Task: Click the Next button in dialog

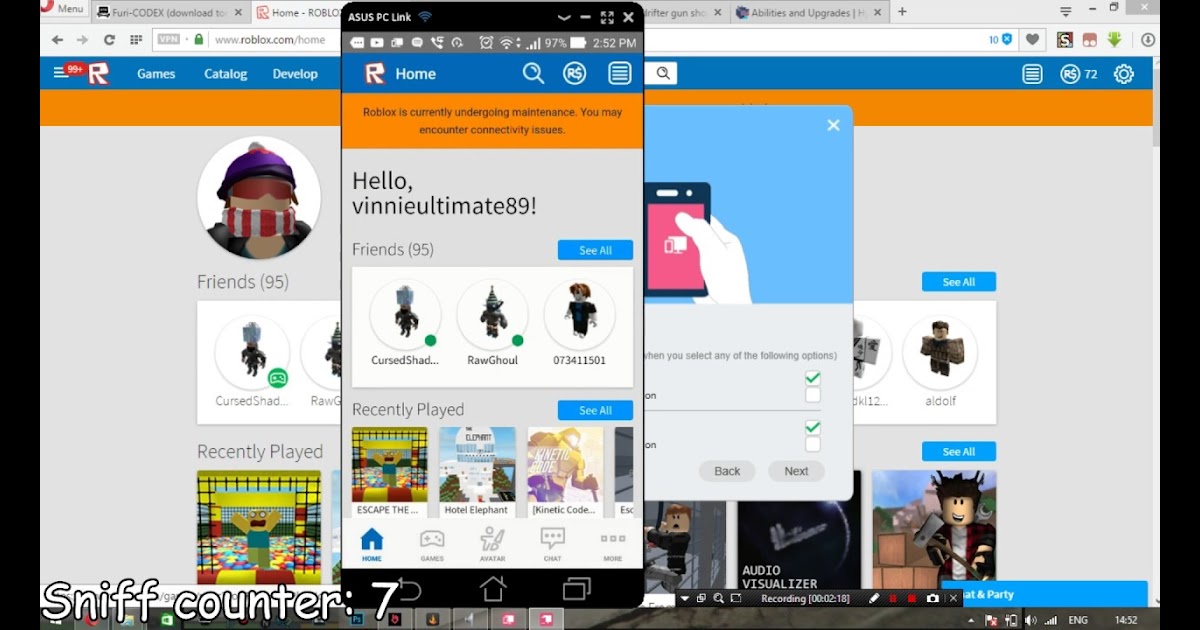Action: pyautogui.click(x=796, y=471)
